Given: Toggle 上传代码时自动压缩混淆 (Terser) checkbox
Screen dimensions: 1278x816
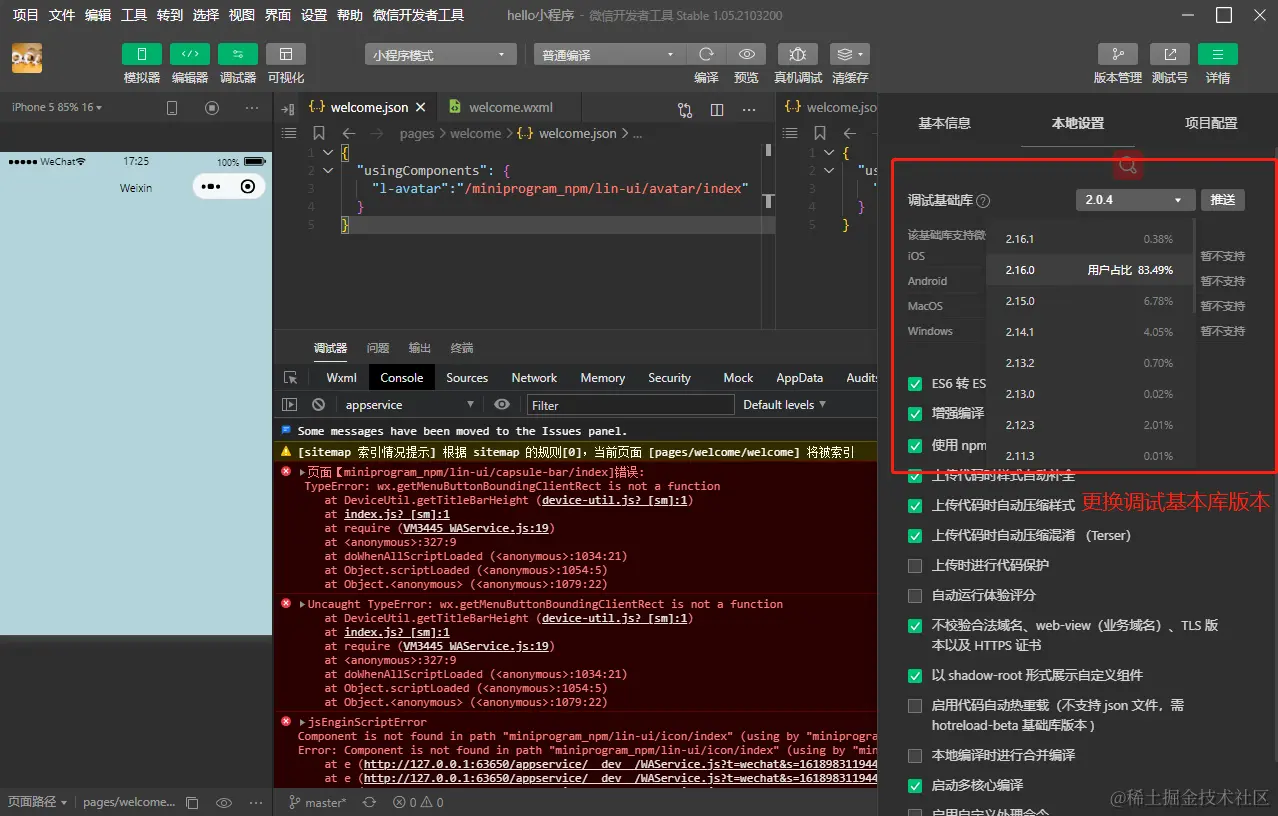Looking at the screenshot, I should click(915, 536).
